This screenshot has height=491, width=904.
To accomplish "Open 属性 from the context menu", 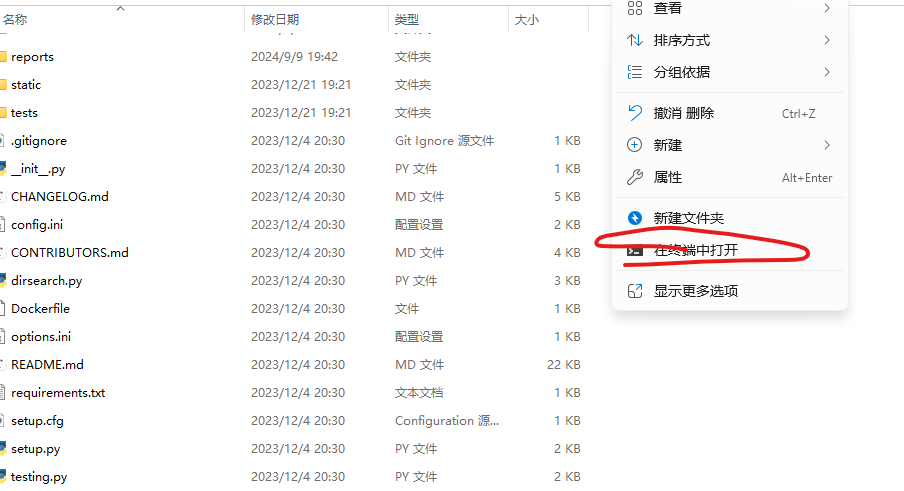I will pyautogui.click(x=730, y=177).
